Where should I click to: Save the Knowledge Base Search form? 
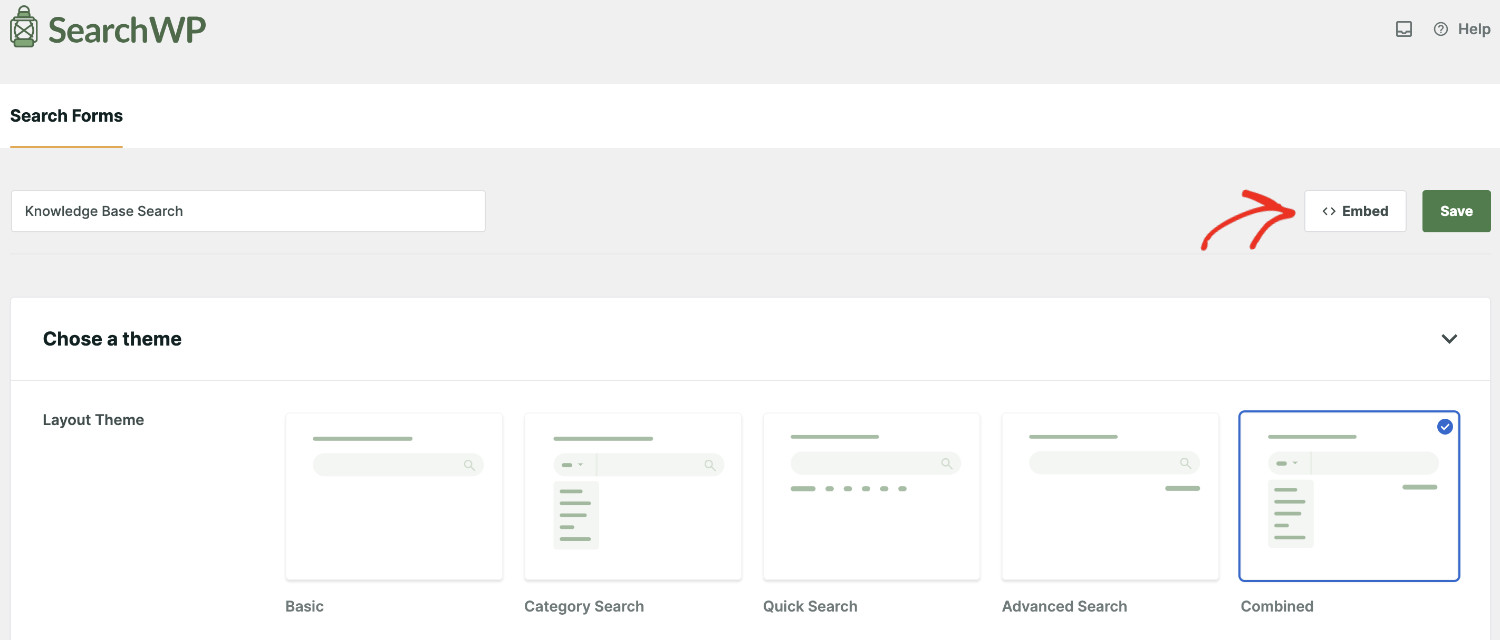click(1456, 211)
